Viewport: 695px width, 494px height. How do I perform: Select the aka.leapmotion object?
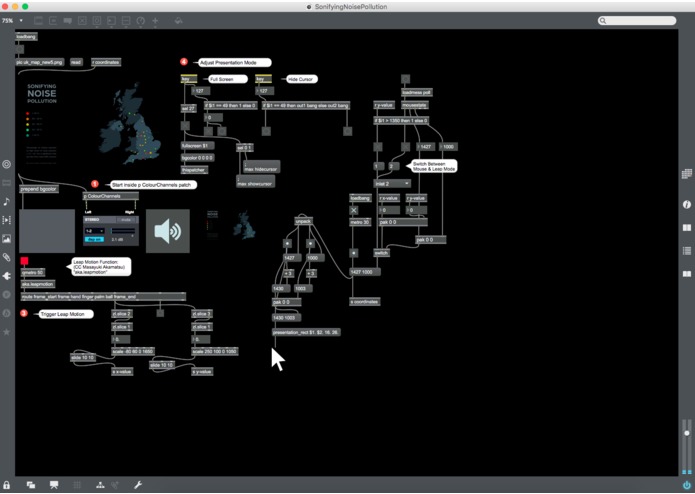(38, 284)
